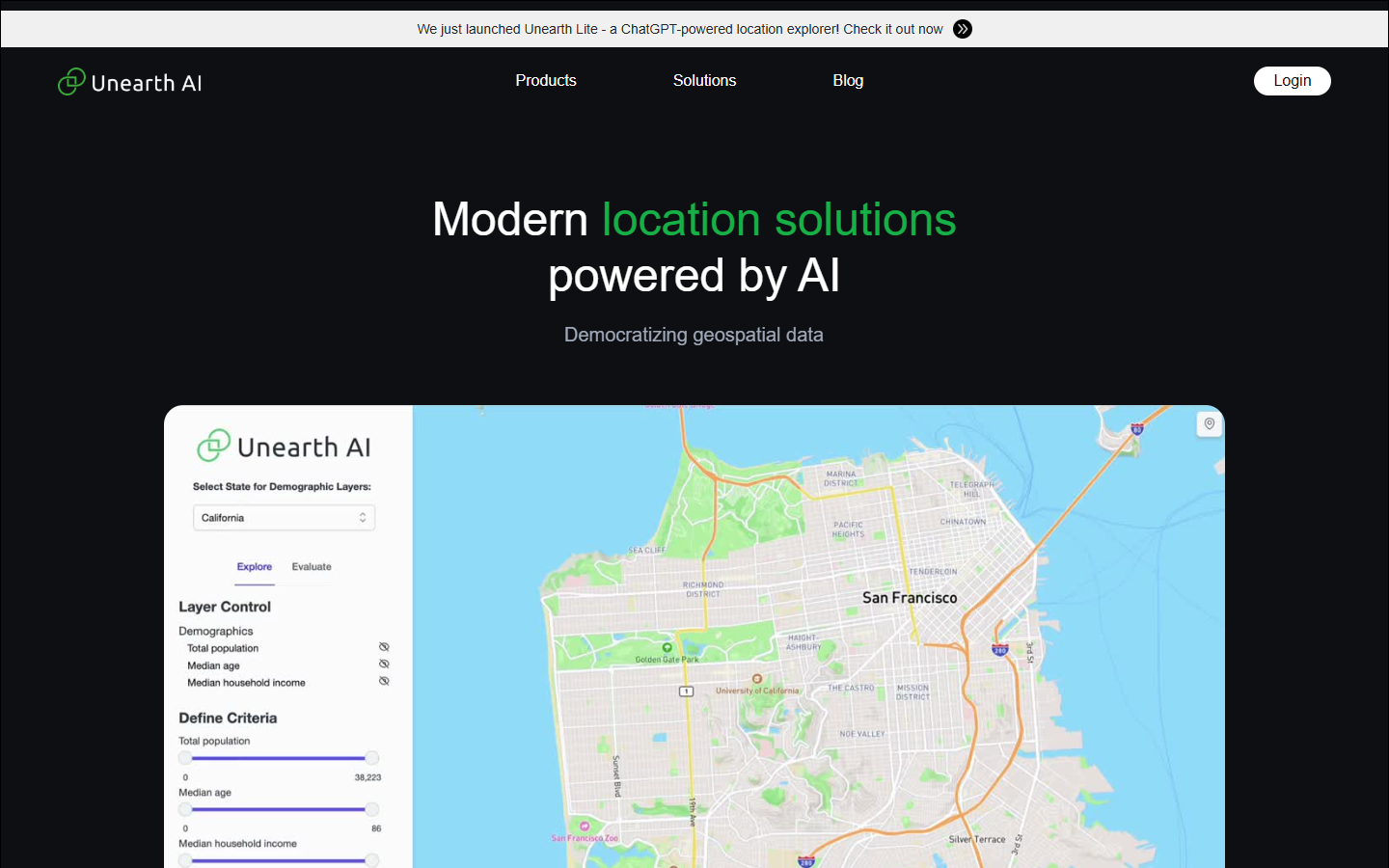Screen dimensions: 1389x868
Task: Click the "Richmond District" map label
Action: (x=703, y=589)
